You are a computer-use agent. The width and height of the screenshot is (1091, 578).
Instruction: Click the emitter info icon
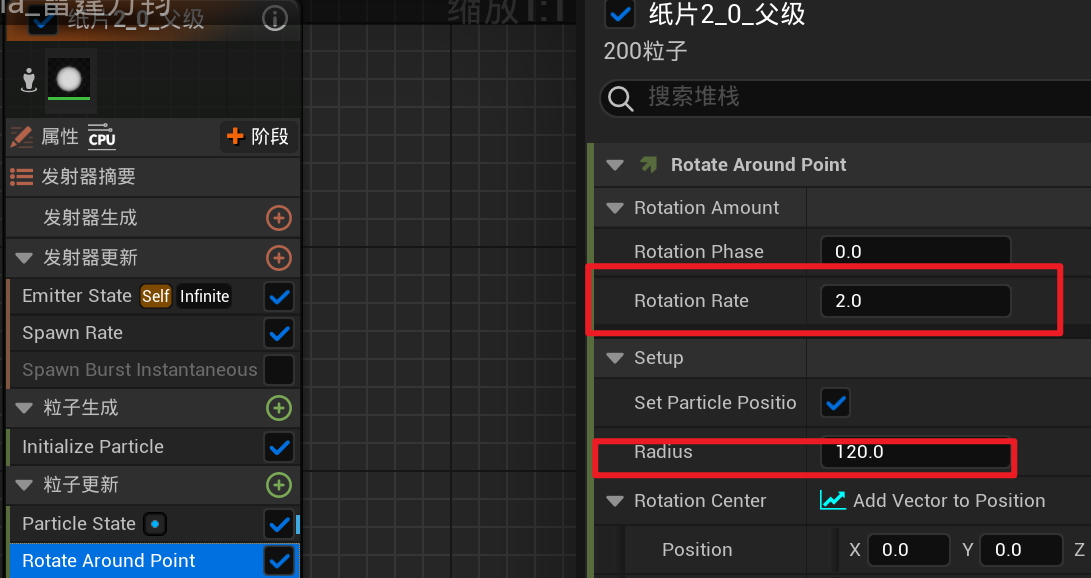pyautogui.click(x=274, y=19)
